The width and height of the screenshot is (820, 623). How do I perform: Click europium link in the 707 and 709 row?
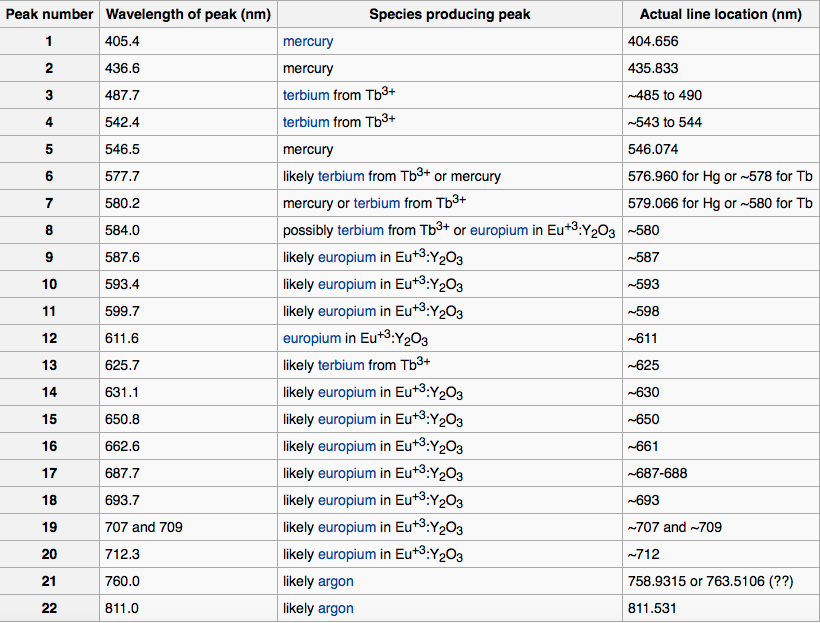pos(346,527)
